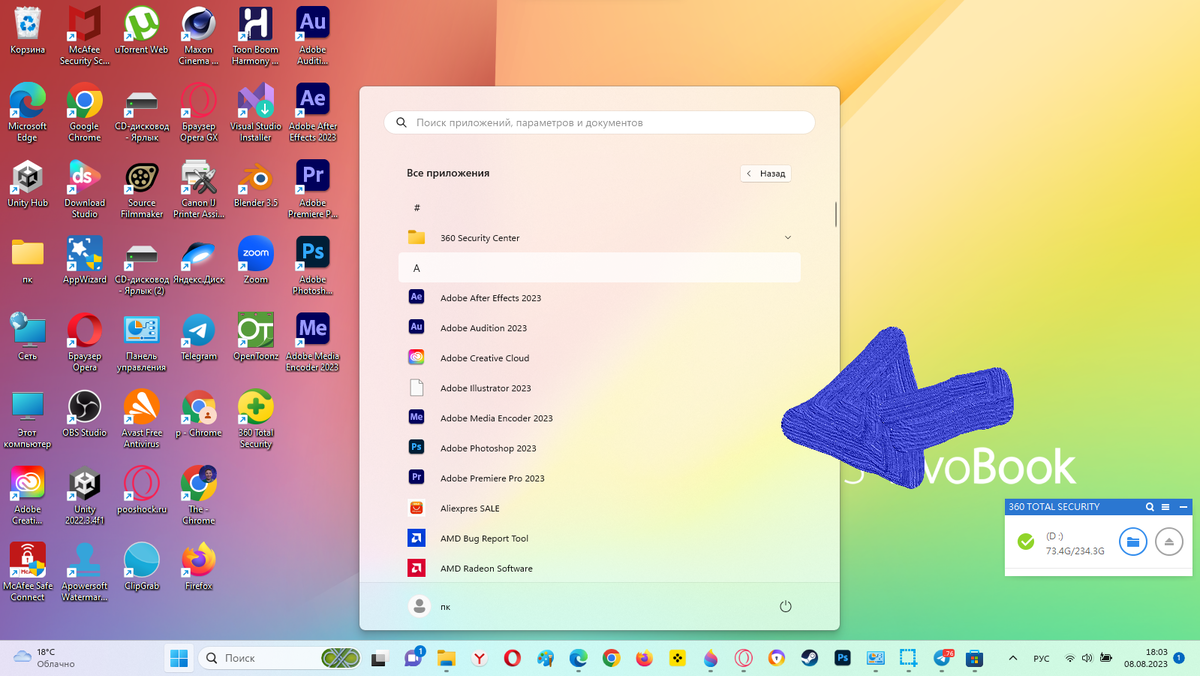Open the 360 Total Security widget menu icon

click(x=1166, y=507)
